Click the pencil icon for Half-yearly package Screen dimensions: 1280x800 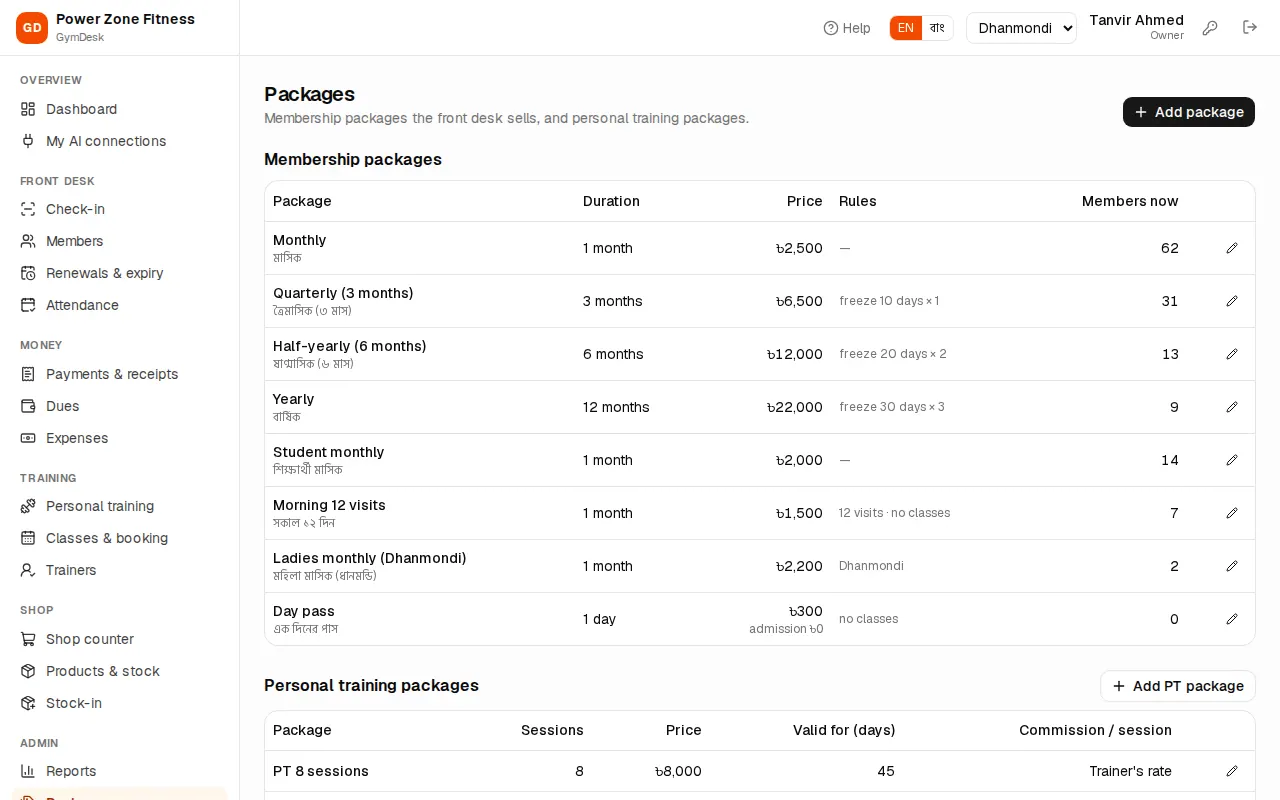[1232, 354]
